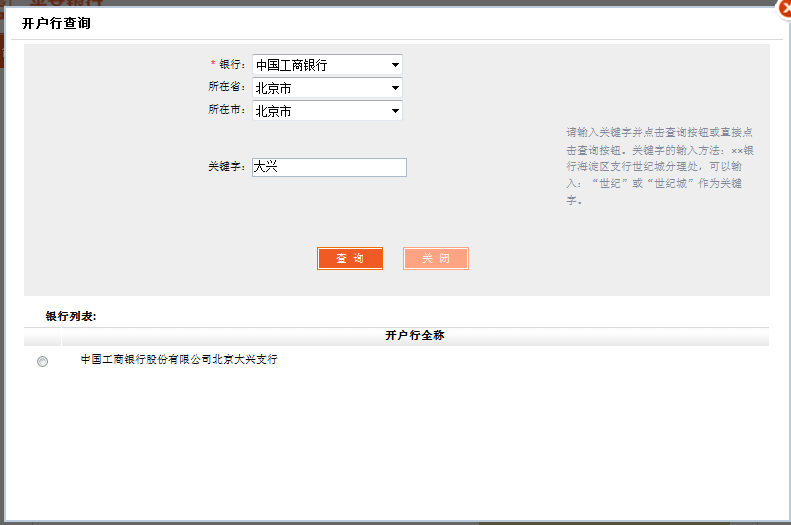Click the 所在市 field label
Viewport: 791px width, 525px height.
(x=226, y=110)
